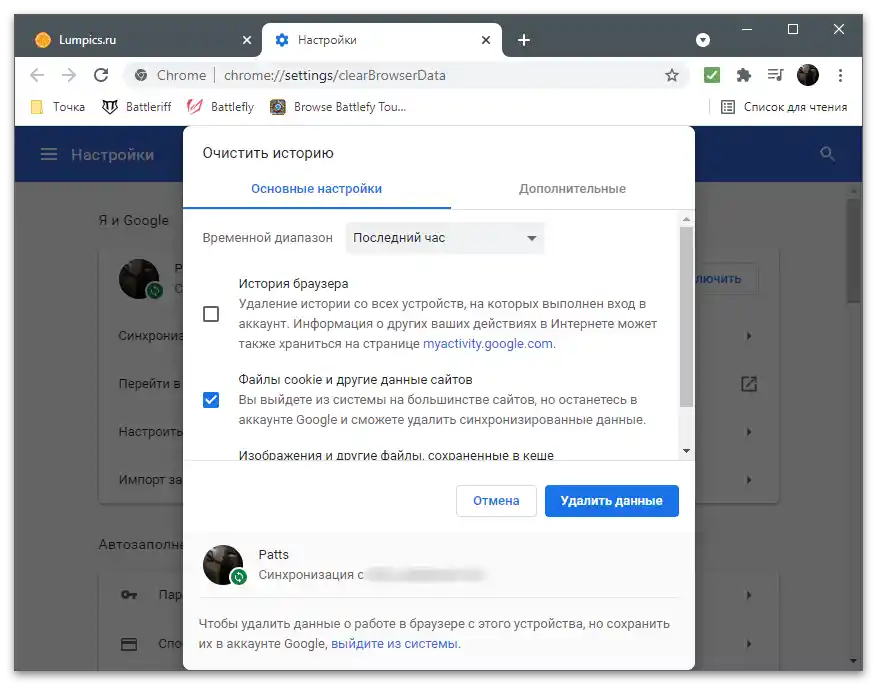Image resolution: width=877 pixels, height=685 pixels.
Task: Select Основные настройки tab
Action: click(317, 189)
